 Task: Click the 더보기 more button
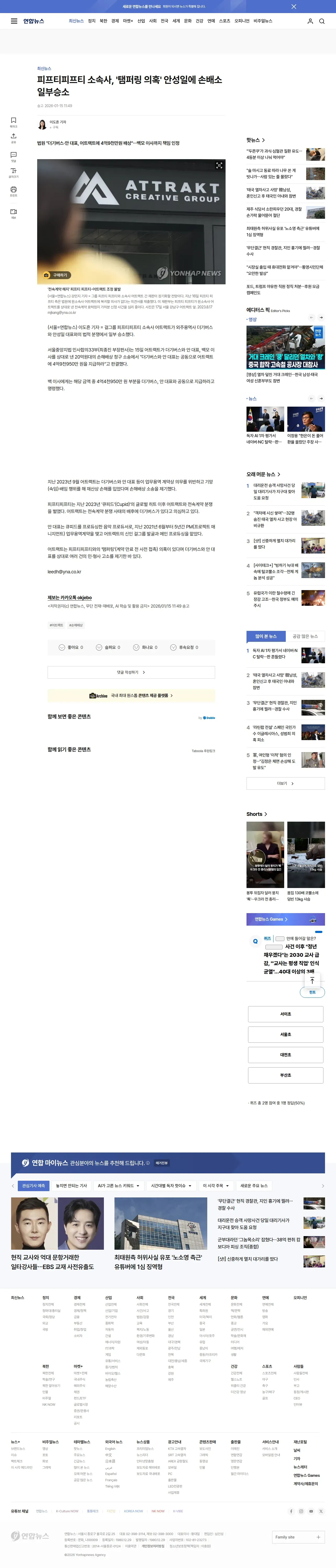click(x=285, y=783)
